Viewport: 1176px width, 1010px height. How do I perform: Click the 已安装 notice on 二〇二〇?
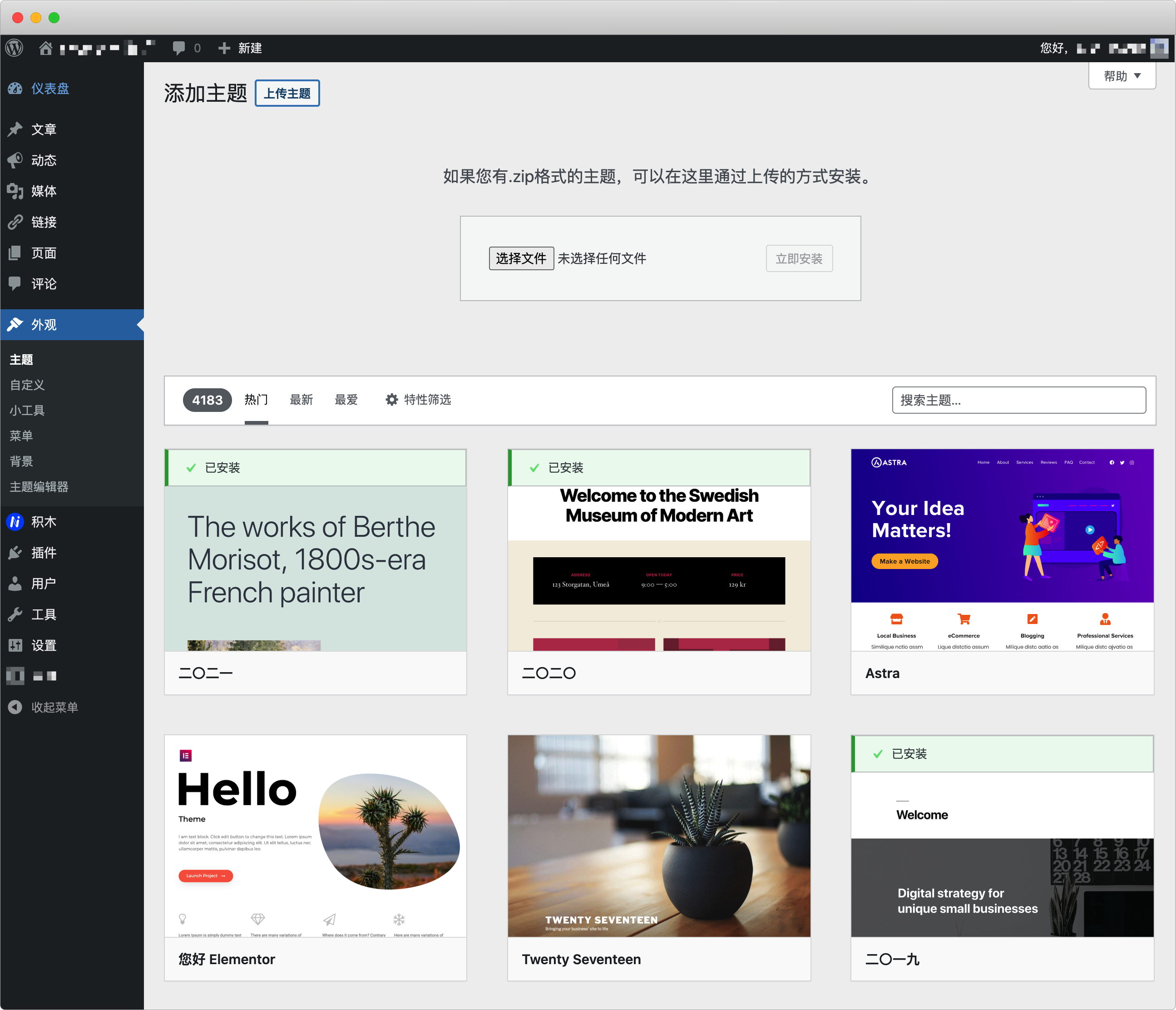pos(659,468)
